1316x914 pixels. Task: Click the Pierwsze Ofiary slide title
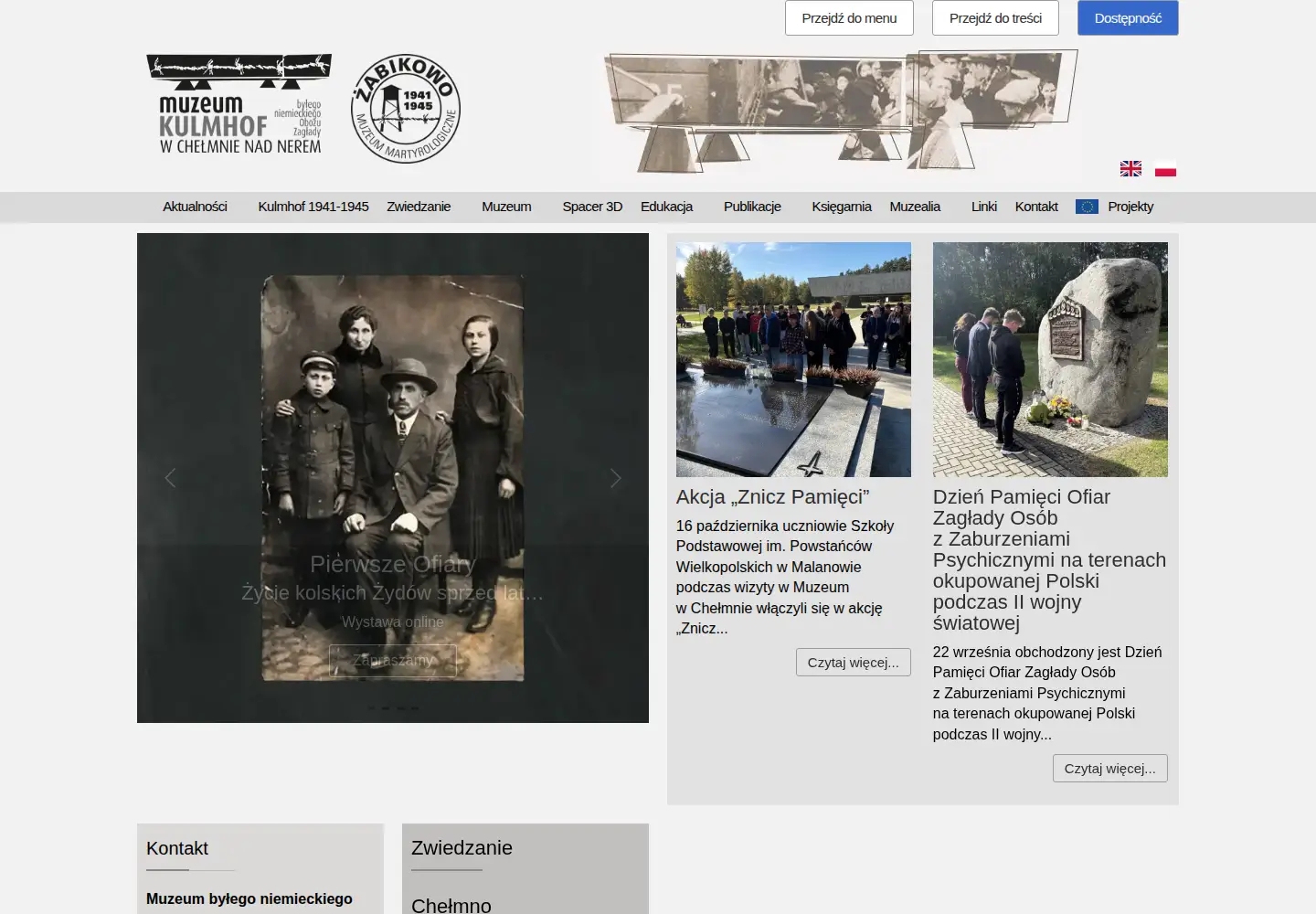393,565
